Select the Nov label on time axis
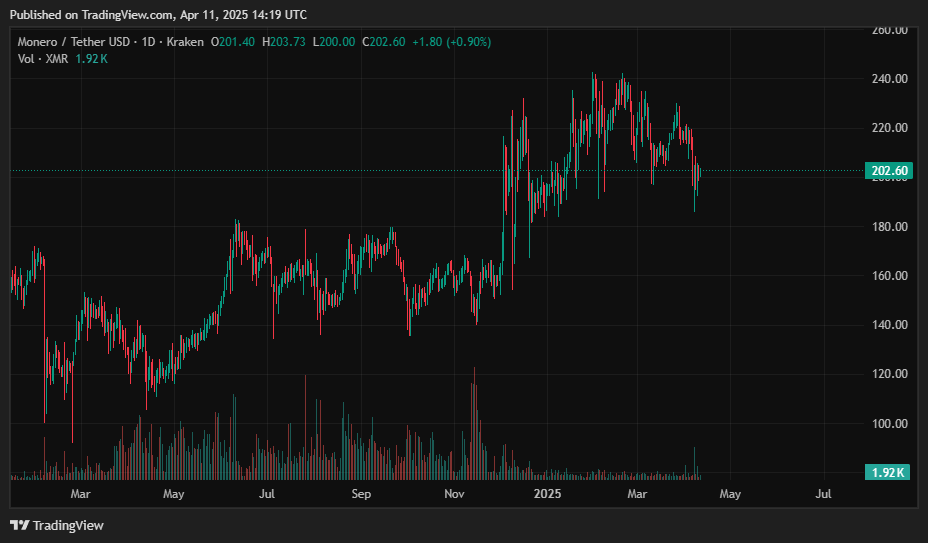Viewport: 928px width, 543px height. click(454, 494)
